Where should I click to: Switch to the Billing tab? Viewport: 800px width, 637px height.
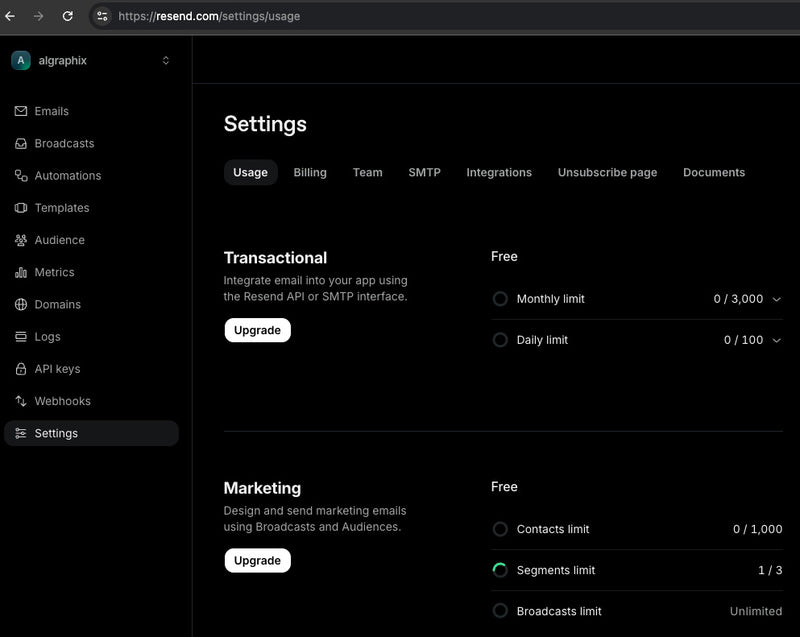point(310,172)
